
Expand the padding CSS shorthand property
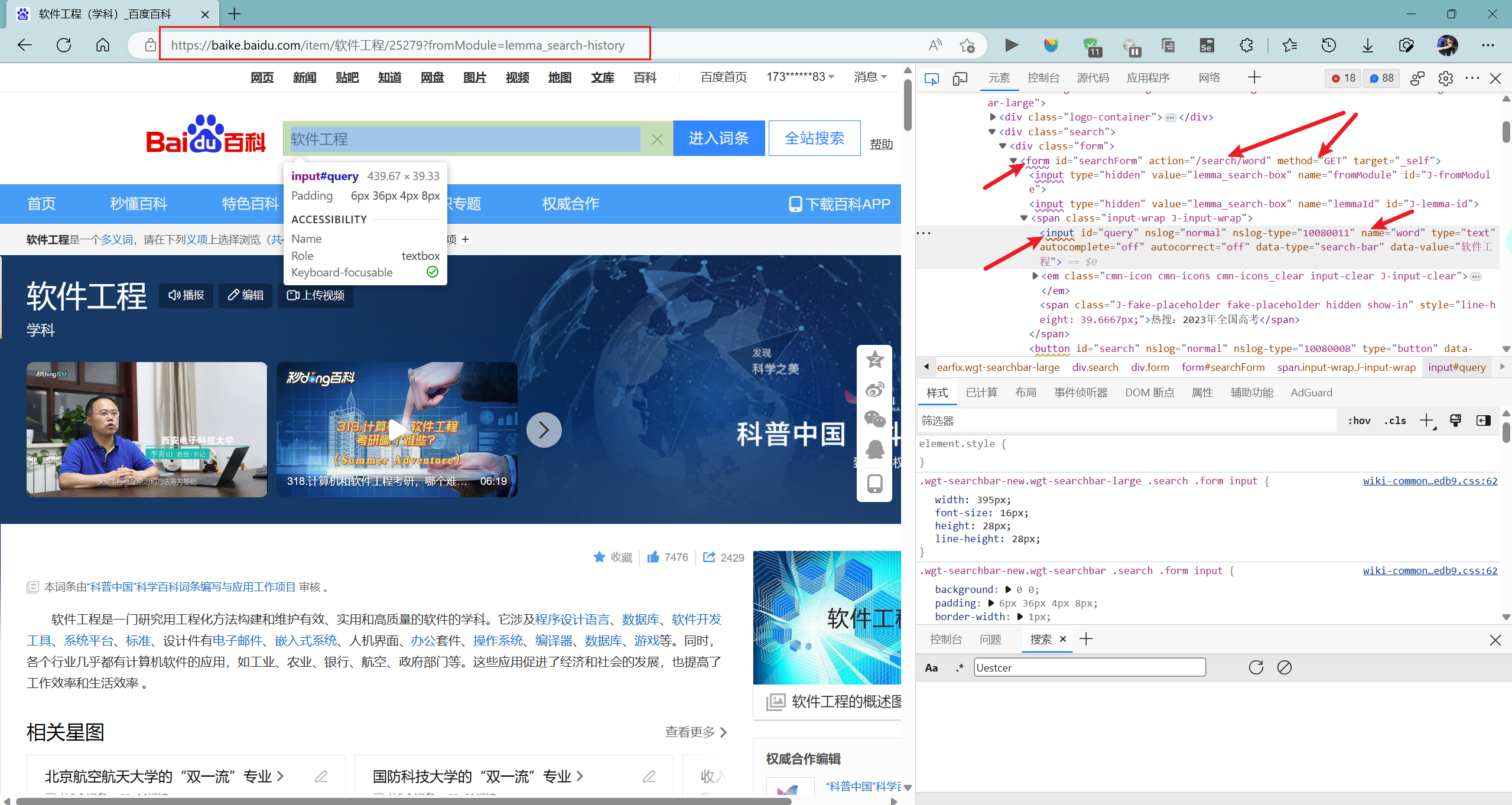pos(991,603)
